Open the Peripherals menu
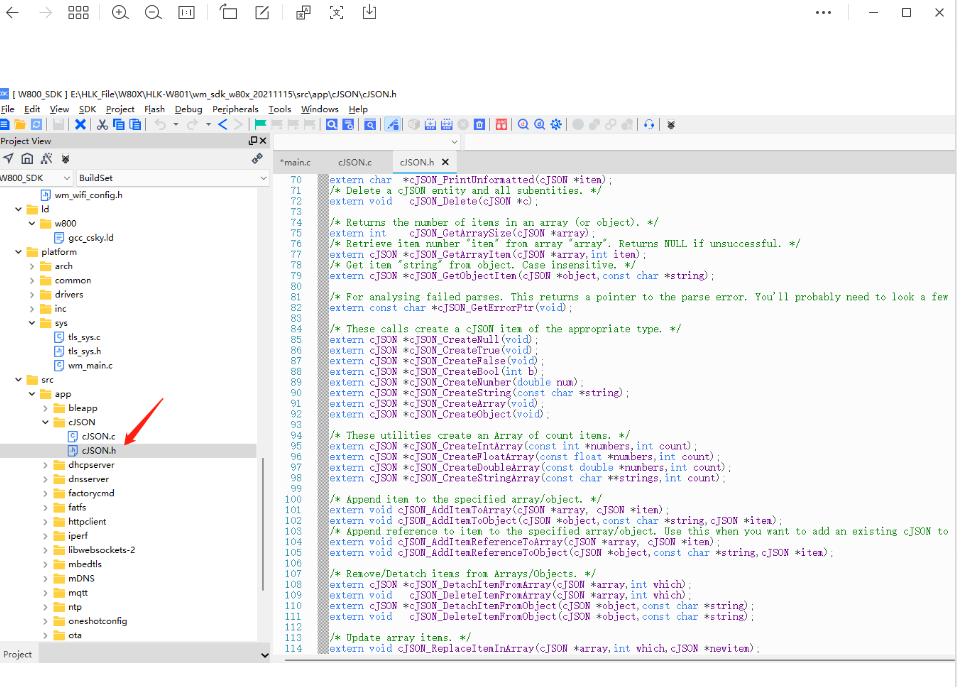Viewport: 957px width, 687px height. 235,109
